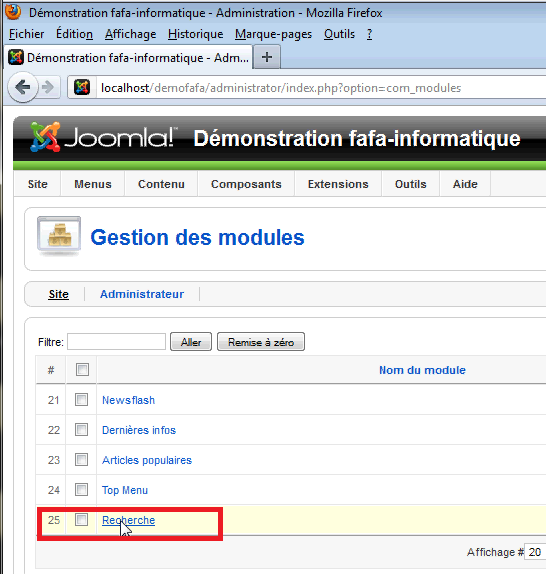Open the Extensions menu

pos(338,184)
